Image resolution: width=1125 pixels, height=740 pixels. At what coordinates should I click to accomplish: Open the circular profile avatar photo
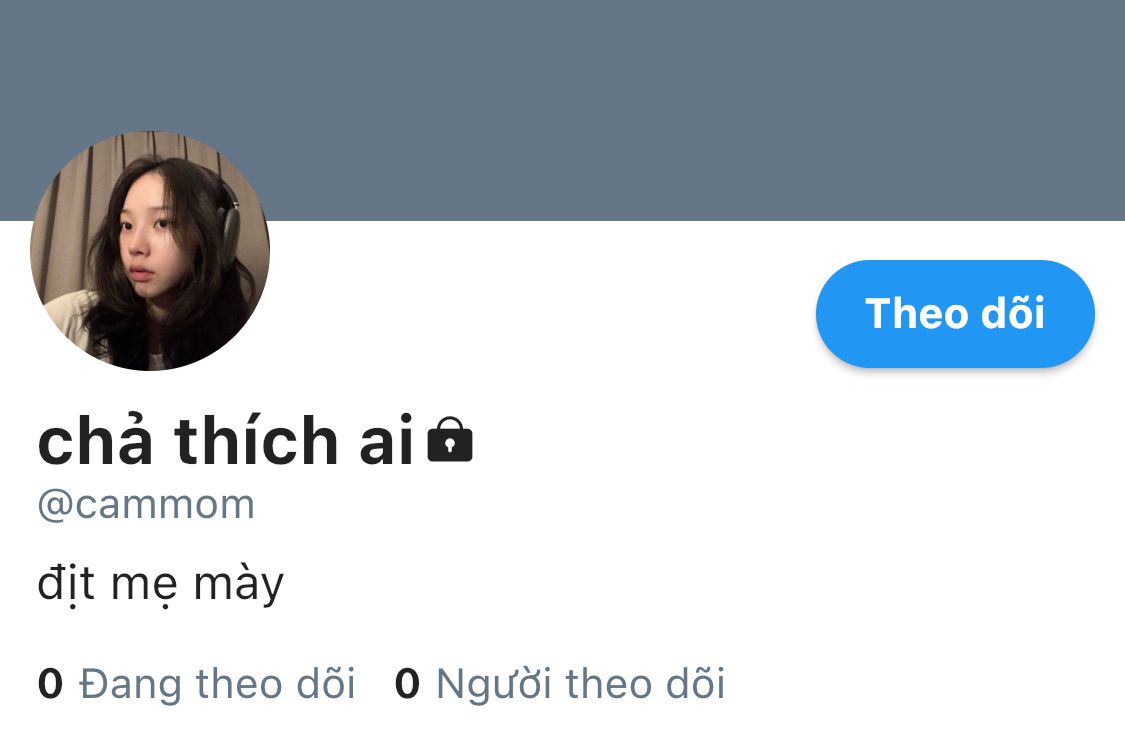coord(150,250)
